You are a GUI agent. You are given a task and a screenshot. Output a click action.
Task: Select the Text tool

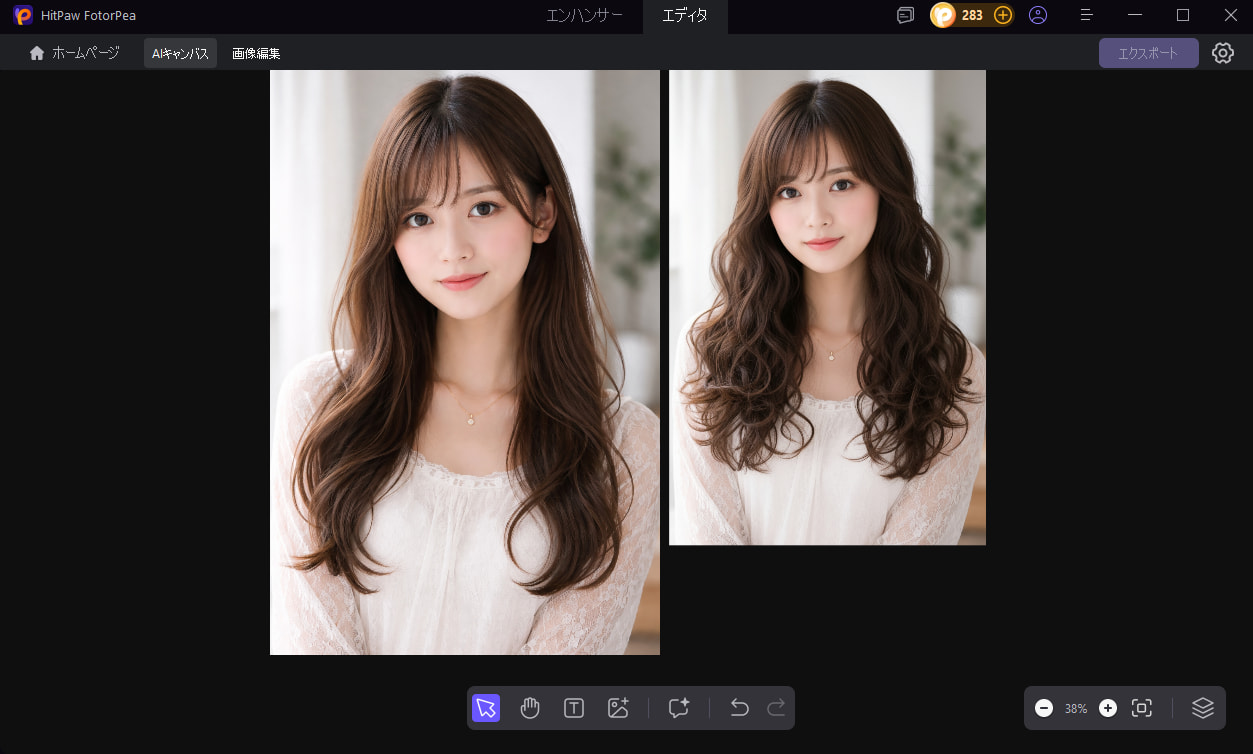574,708
